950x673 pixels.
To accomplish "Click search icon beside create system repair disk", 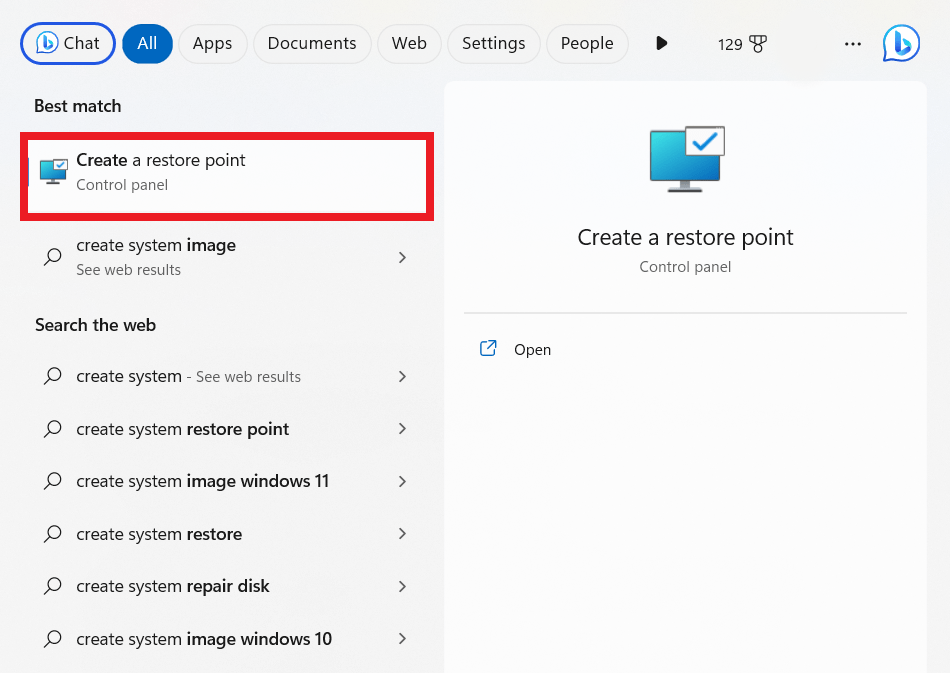I will [53, 587].
